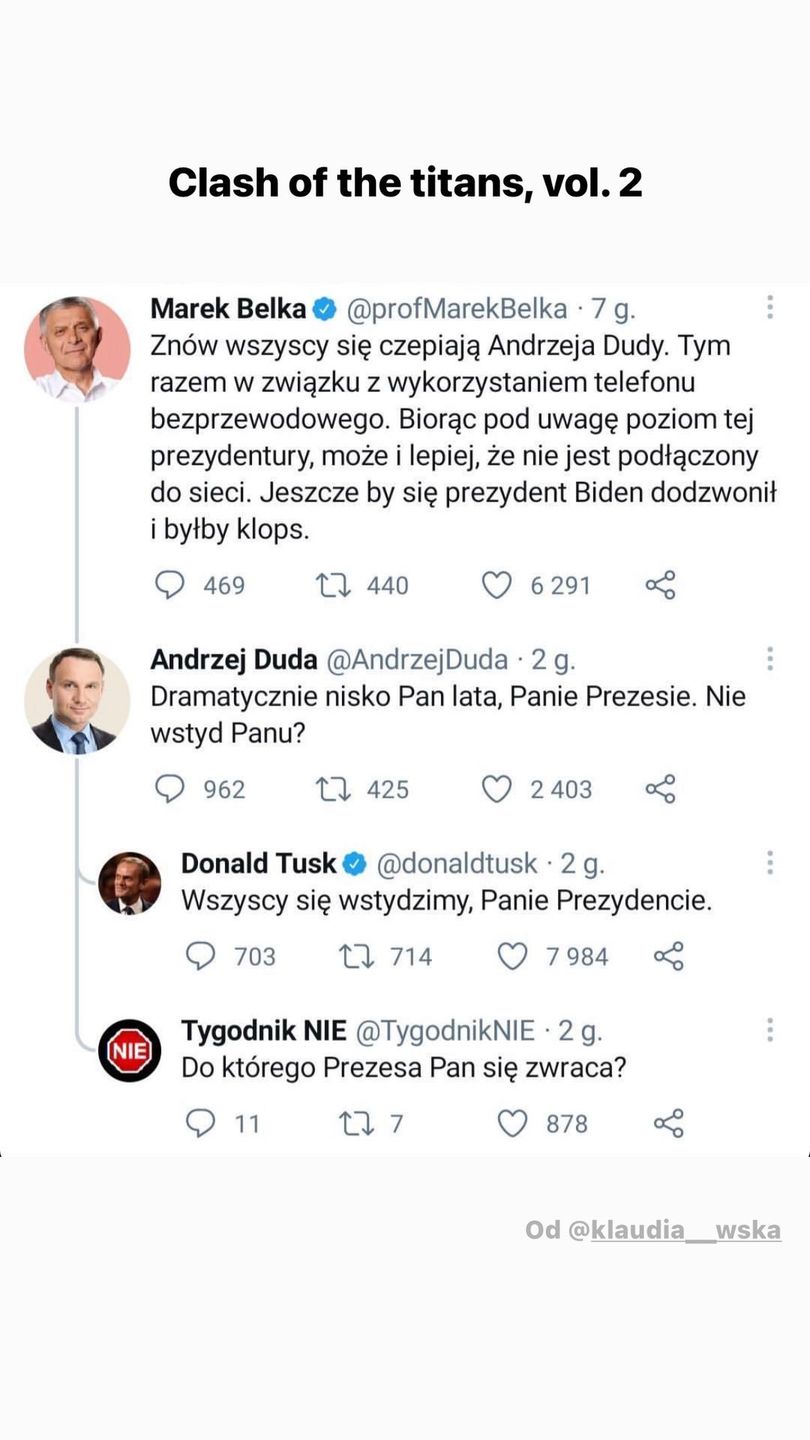Visit the @donaldtusk profile handle
Viewport: 810px width, 1440px height.
pyautogui.click(x=455, y=863)
